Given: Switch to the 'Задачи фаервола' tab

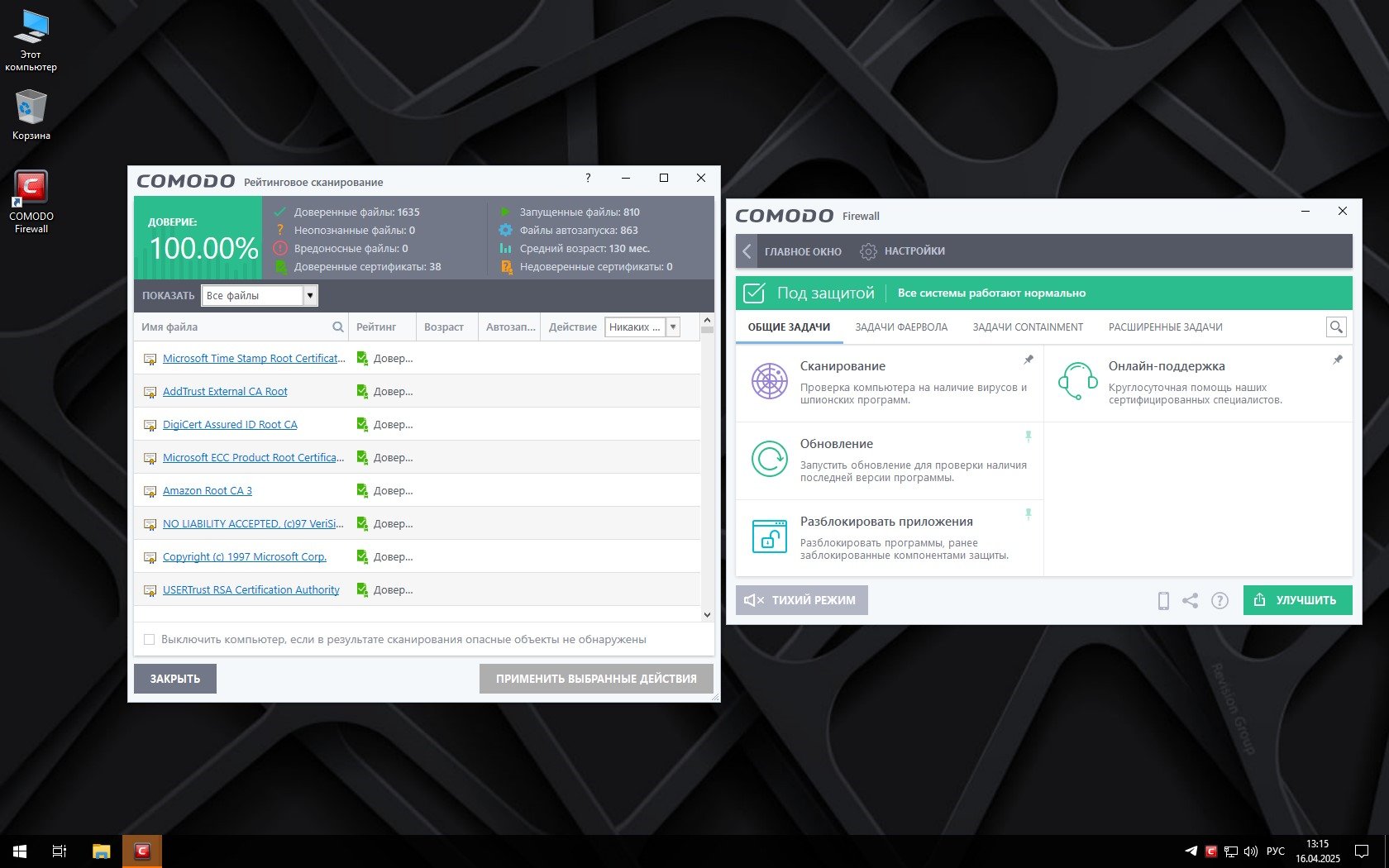Looking at the screenshot, I should click(901, 327).
